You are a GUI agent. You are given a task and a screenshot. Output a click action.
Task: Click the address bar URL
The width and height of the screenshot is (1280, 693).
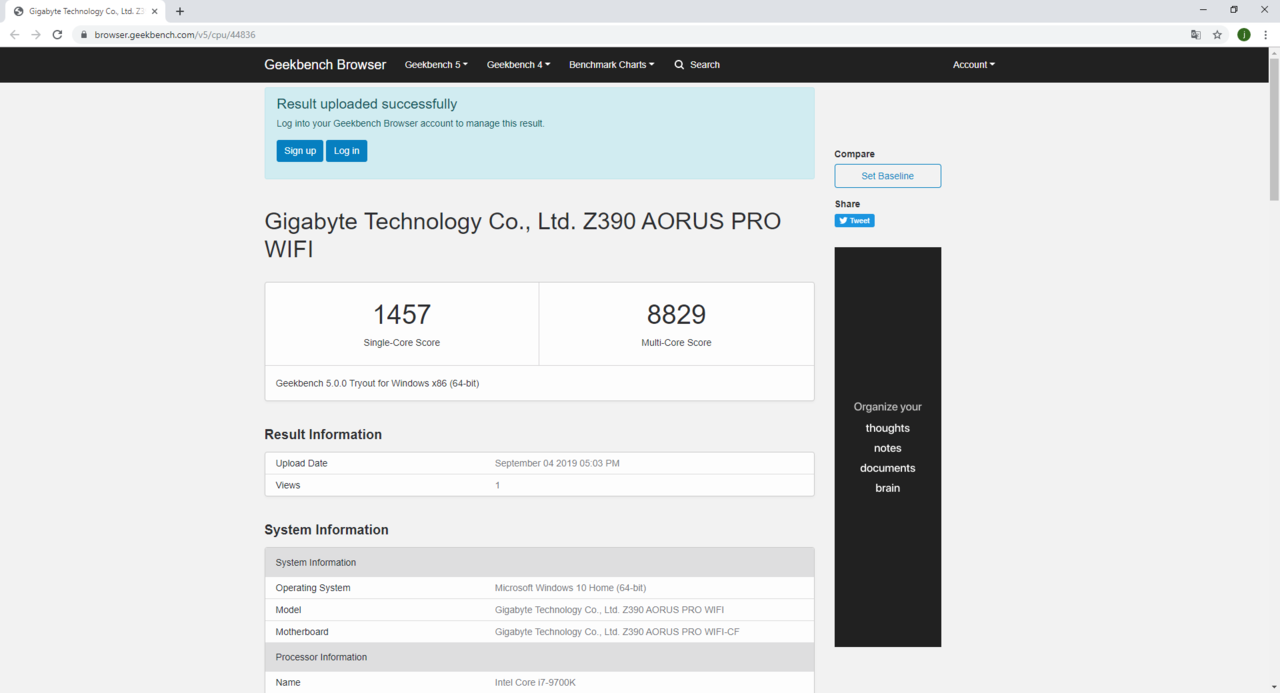tap(175, 35)
